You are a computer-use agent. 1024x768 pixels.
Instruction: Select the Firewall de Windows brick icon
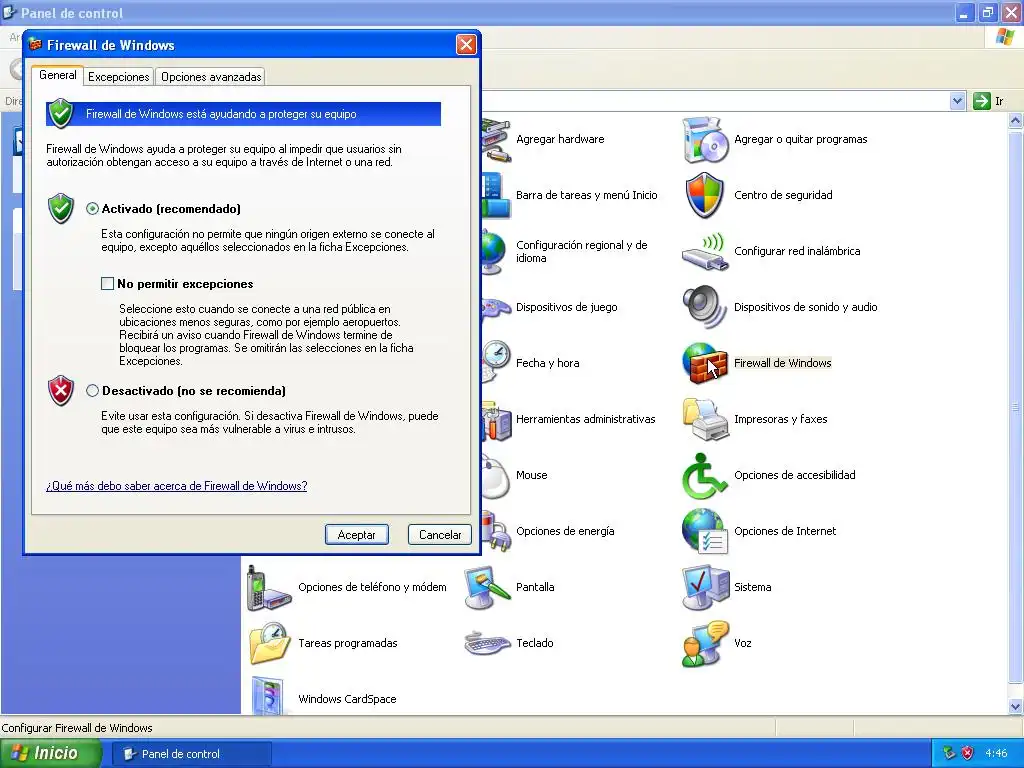pos(705,363)
